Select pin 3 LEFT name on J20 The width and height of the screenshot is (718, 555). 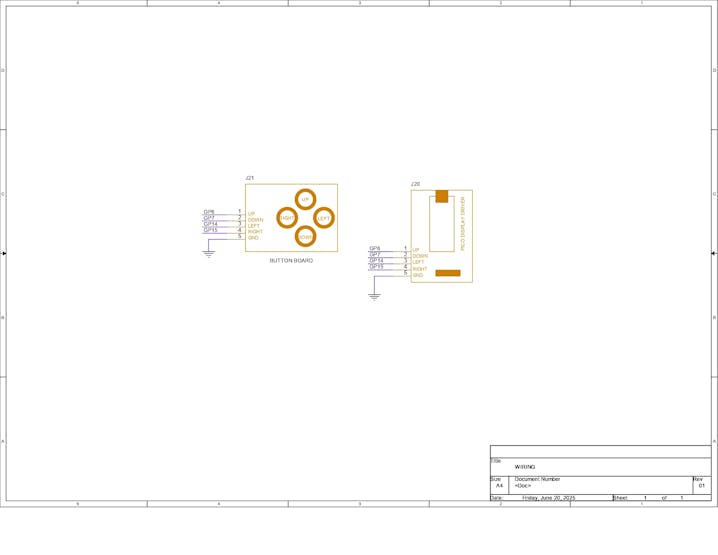[x=419, y=262]
